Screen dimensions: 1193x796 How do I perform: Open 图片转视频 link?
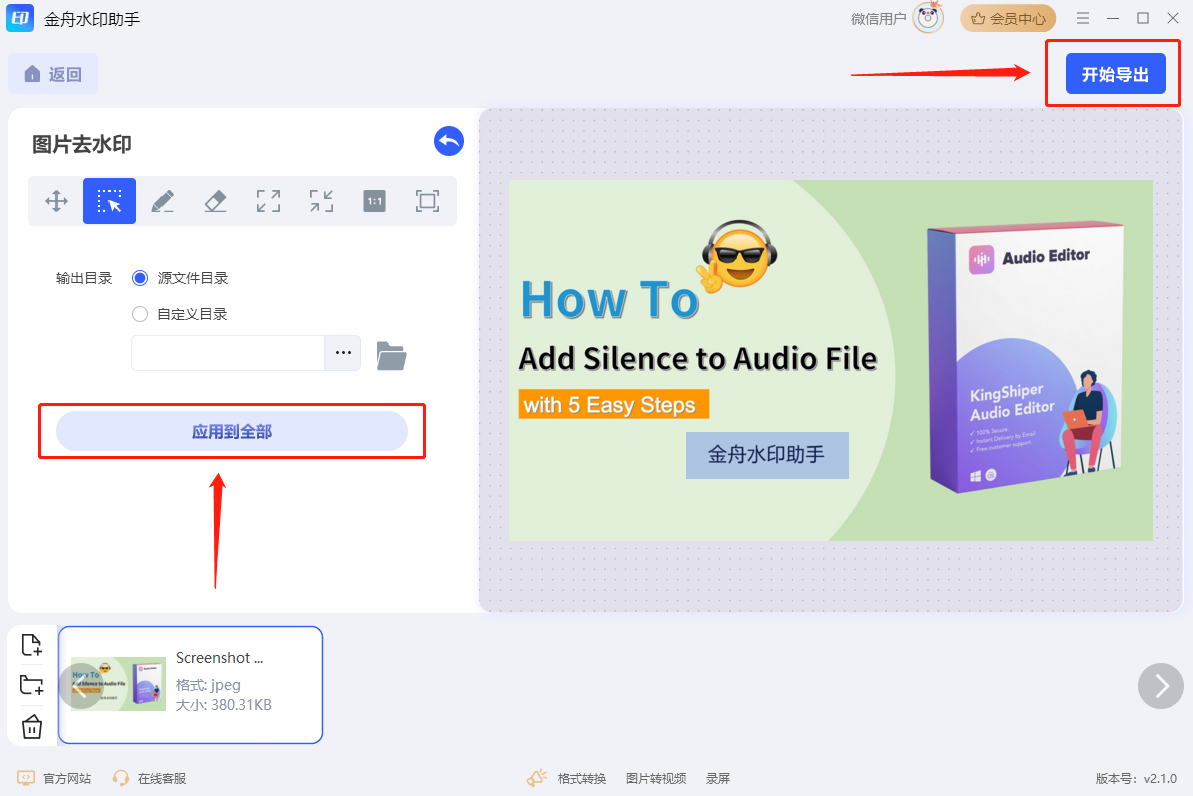click(x=656, y=778)
